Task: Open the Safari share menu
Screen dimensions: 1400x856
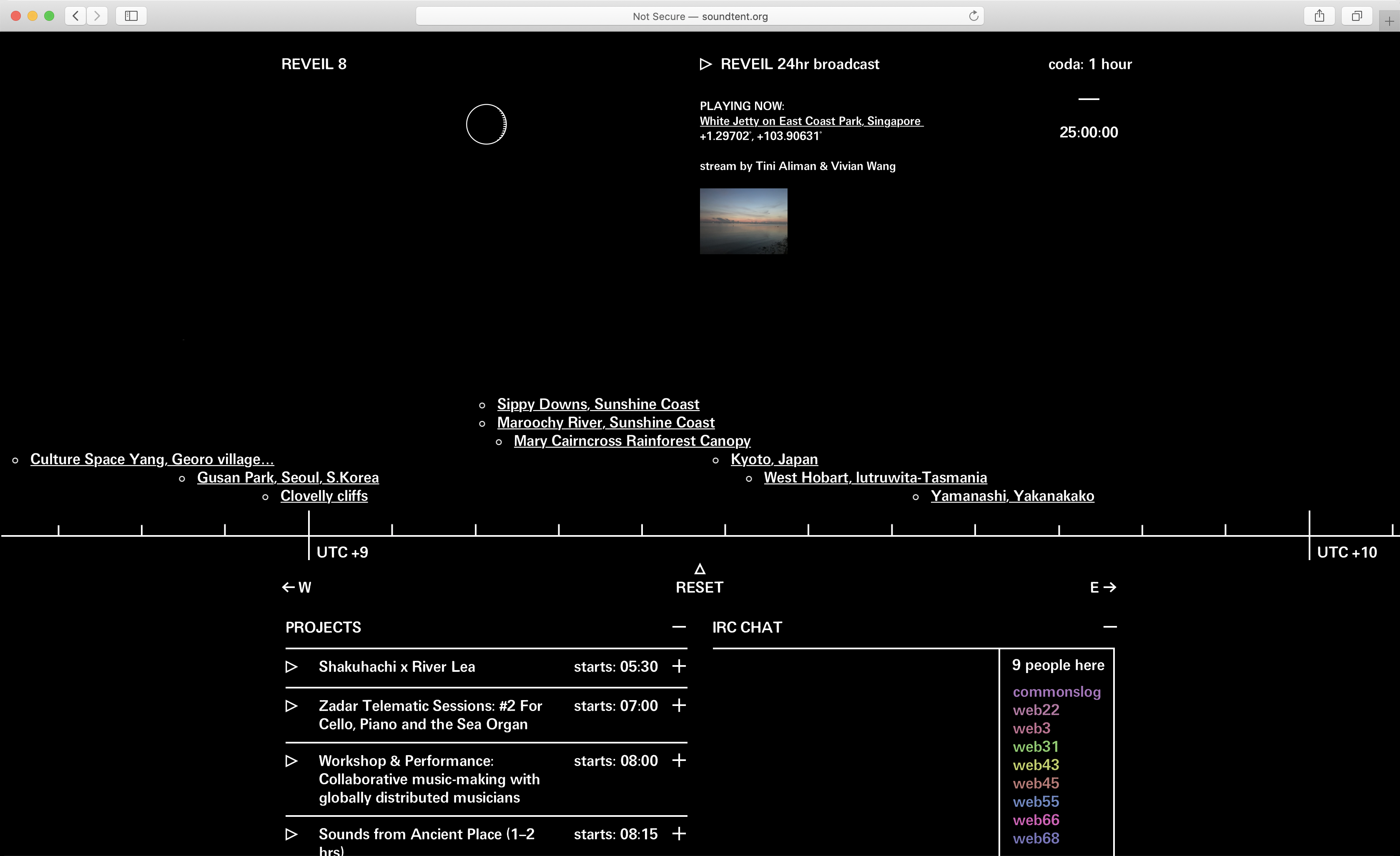Action: 1319,16
